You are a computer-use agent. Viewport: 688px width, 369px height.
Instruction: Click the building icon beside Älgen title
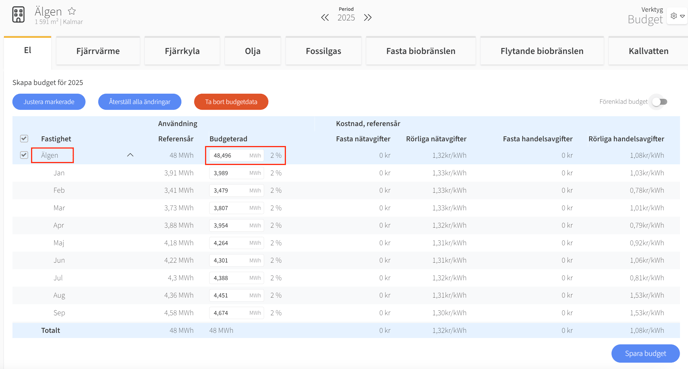[x=18, y=14]
